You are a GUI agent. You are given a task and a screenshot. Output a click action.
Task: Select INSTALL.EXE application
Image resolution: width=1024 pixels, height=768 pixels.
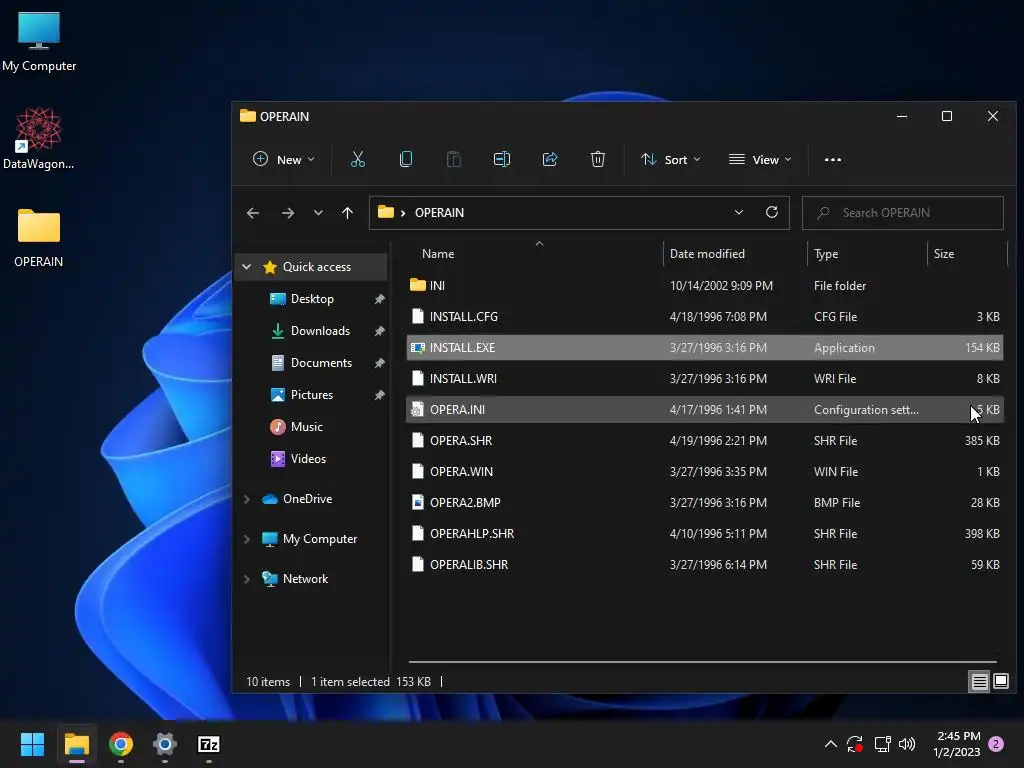pos(704,347)
